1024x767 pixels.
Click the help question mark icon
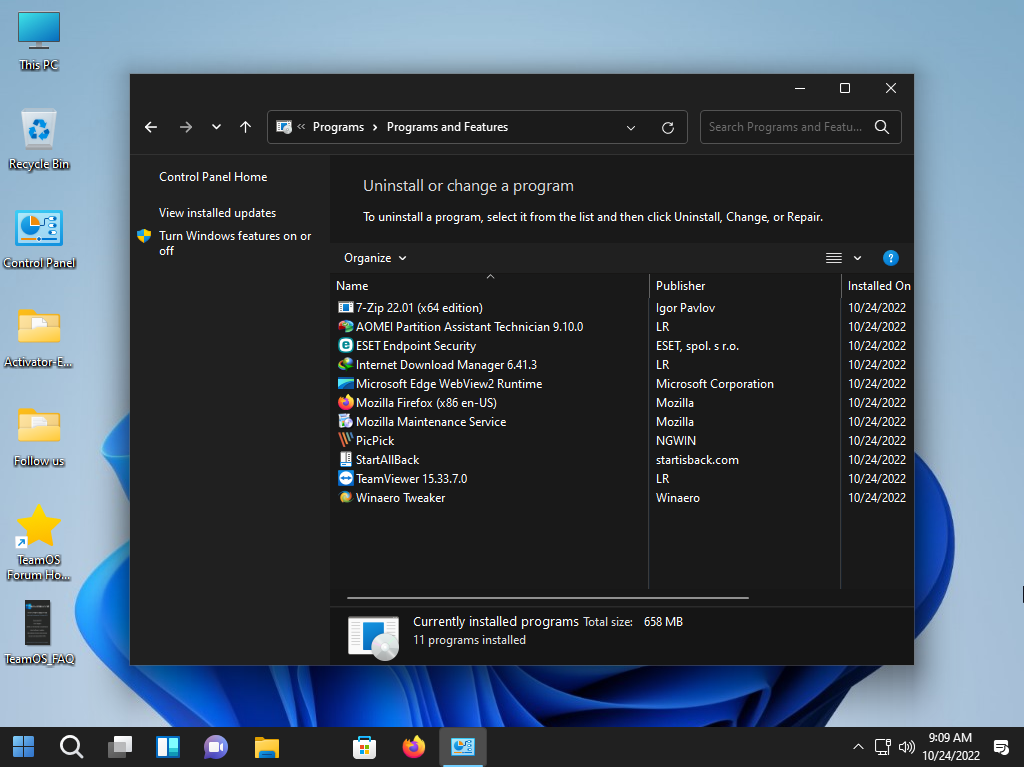[890, 258]
